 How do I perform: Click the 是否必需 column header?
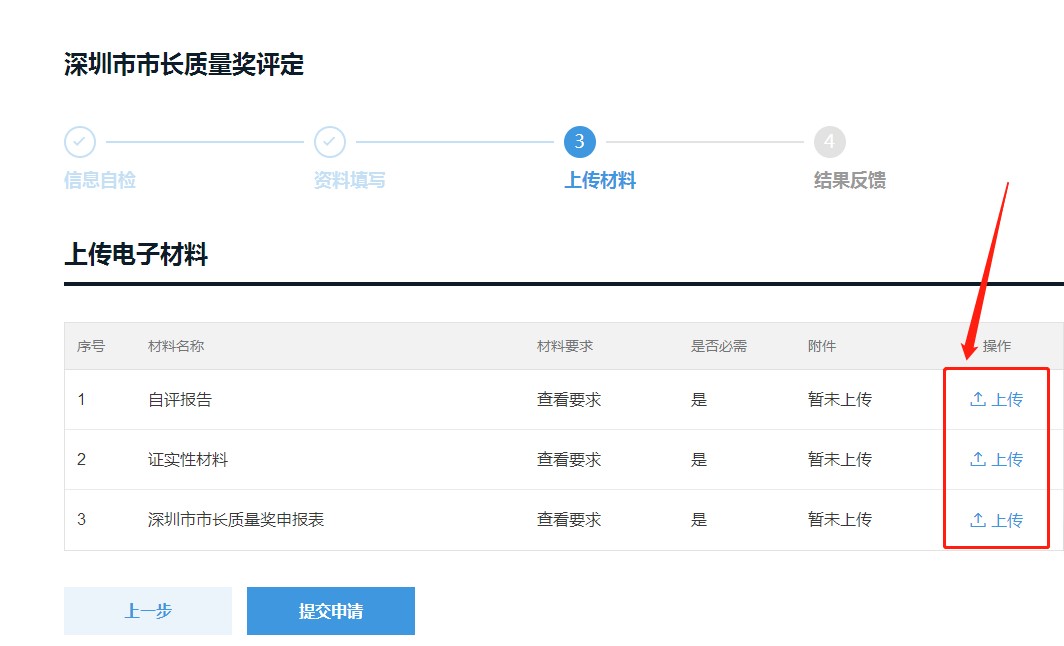[719, 346]
